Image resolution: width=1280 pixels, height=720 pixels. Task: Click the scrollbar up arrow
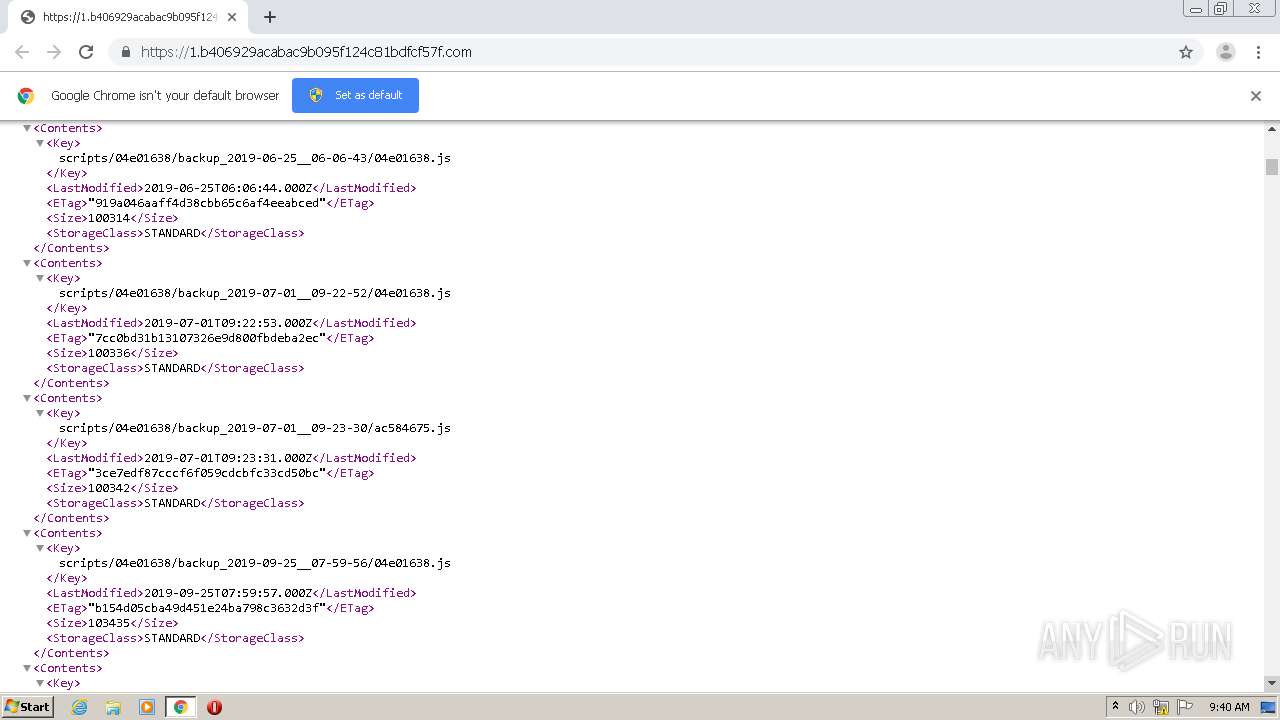(1272, 129)
